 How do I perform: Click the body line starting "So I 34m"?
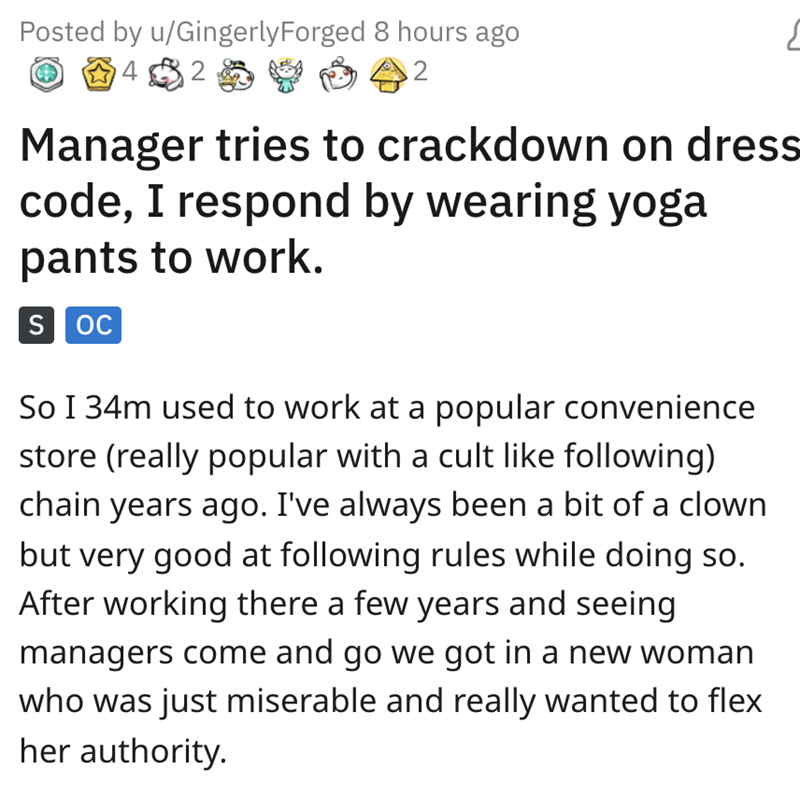[x=387, y=409]
